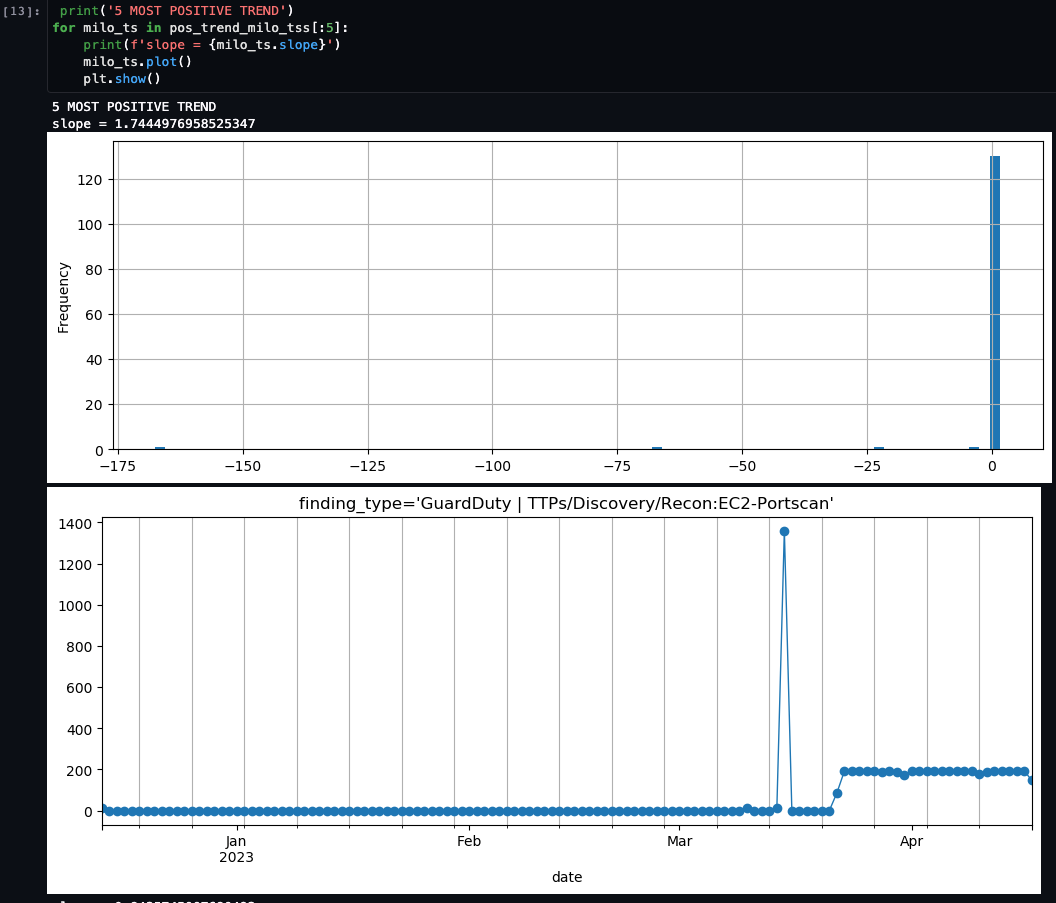This screenshot has height=903, width=1056.
Task: Select the slope = 1.7444976958525347 output line
Action: [152, 124]
